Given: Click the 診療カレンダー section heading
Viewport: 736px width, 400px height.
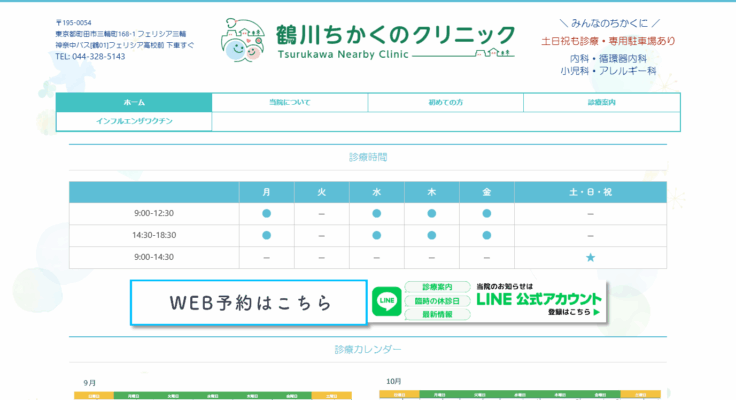Looking at the screenshot, I should click(368, 349).
